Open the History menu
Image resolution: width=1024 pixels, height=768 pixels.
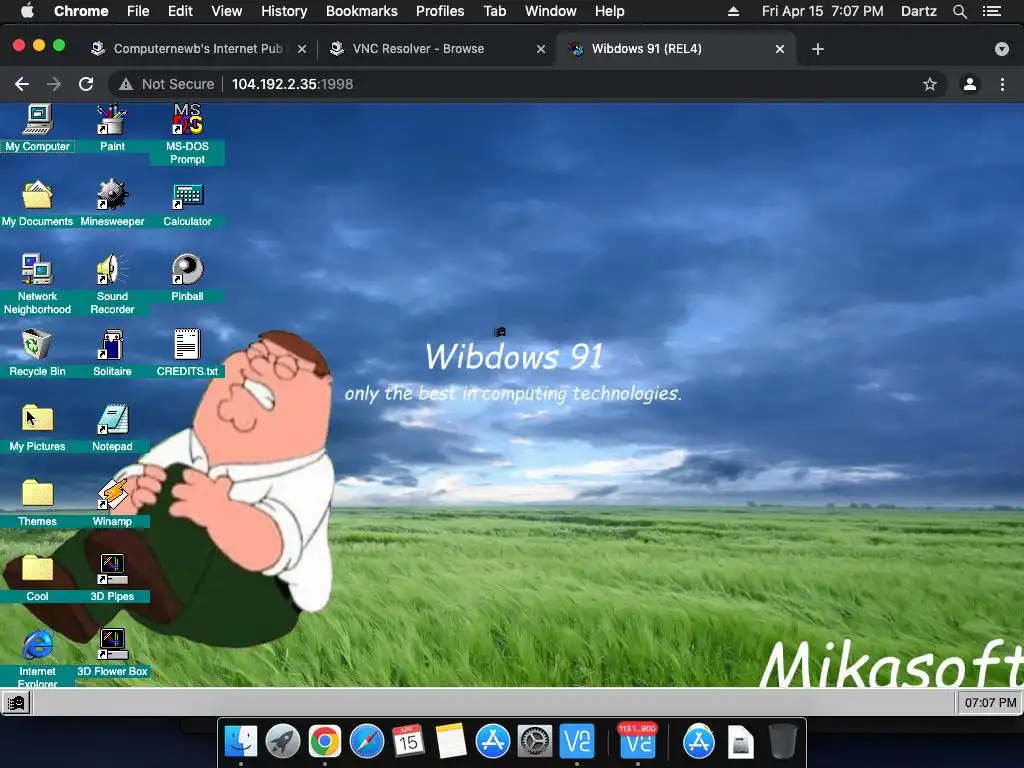click(284, 11)
